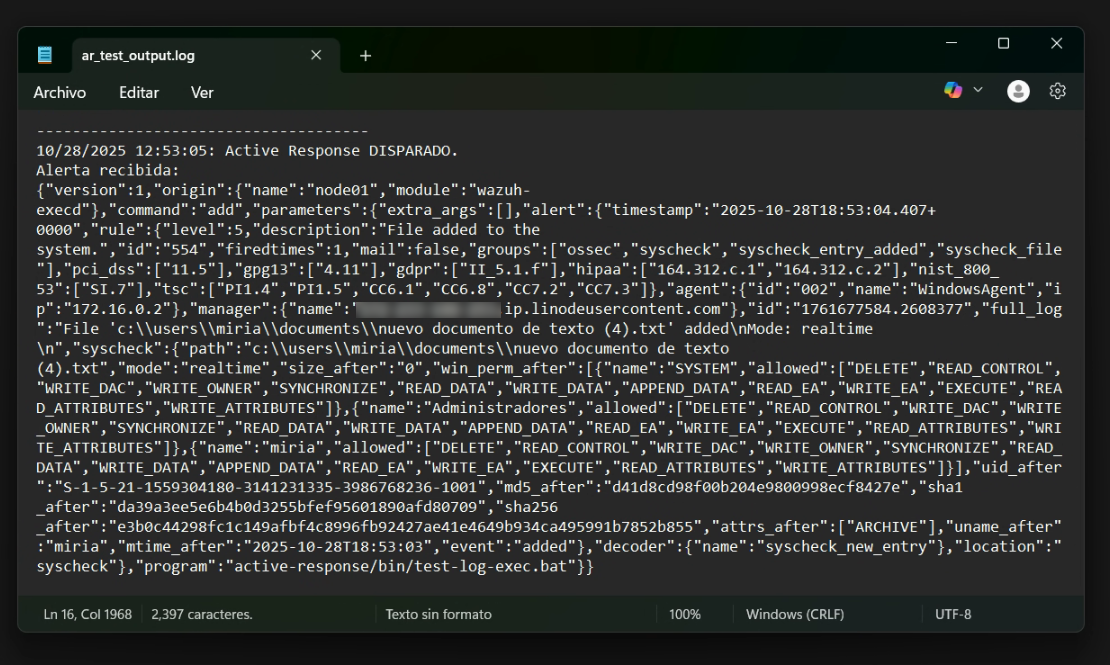Open the Copilot icon
This screenshot has height=665, width=1110.
[x=953, y=91]
